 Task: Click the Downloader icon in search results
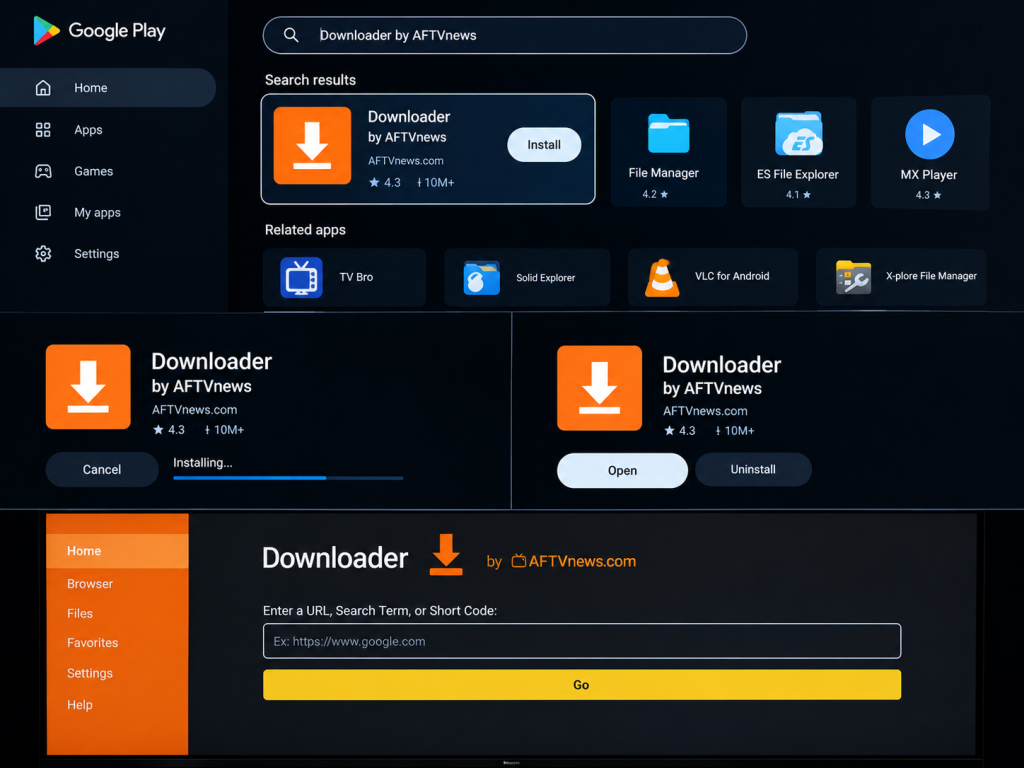point(312,146)
